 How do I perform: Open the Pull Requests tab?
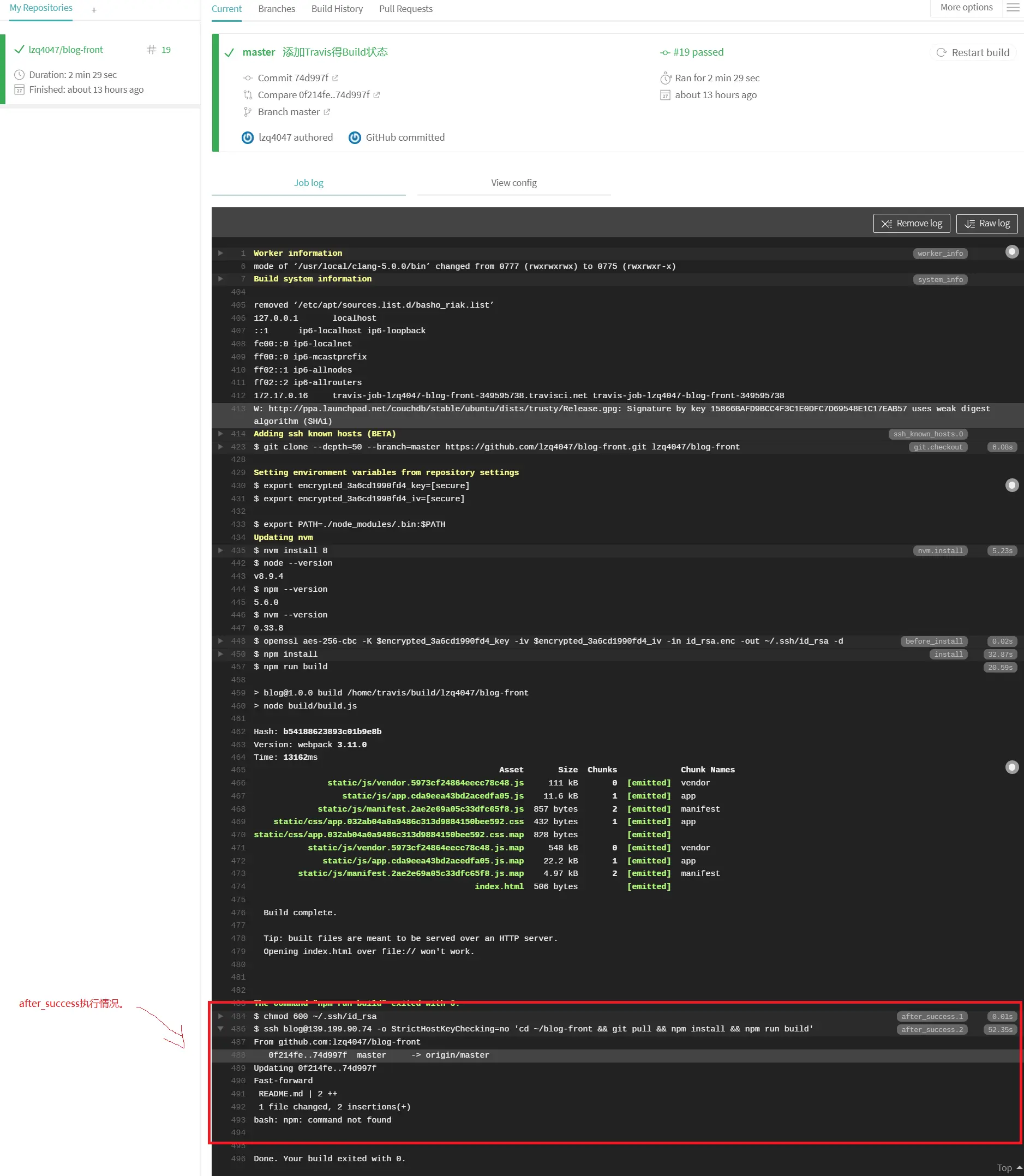coord(406,9)
